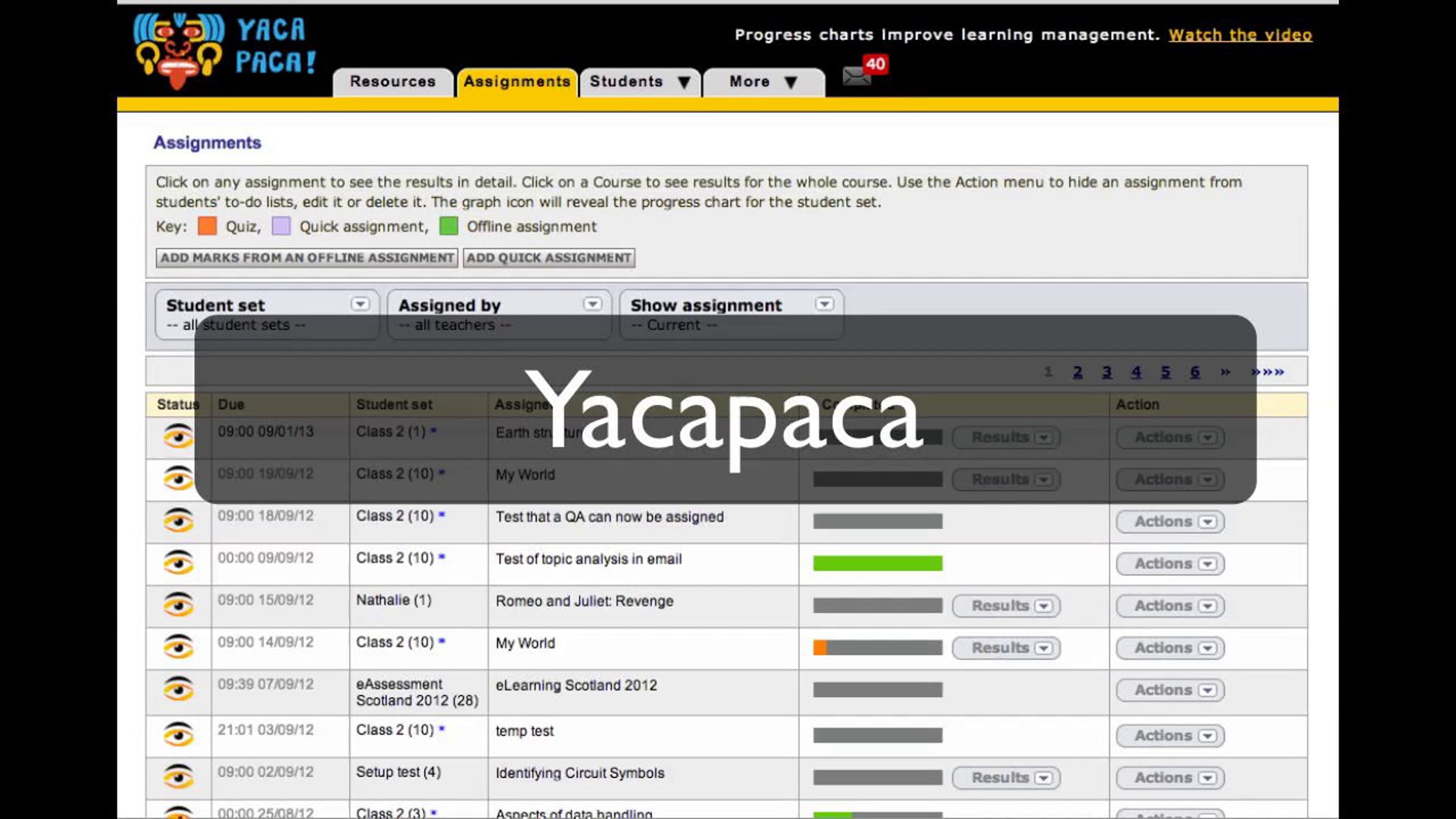
Task: Click the Add Quick Assignment button
Action: click(549, 258)
